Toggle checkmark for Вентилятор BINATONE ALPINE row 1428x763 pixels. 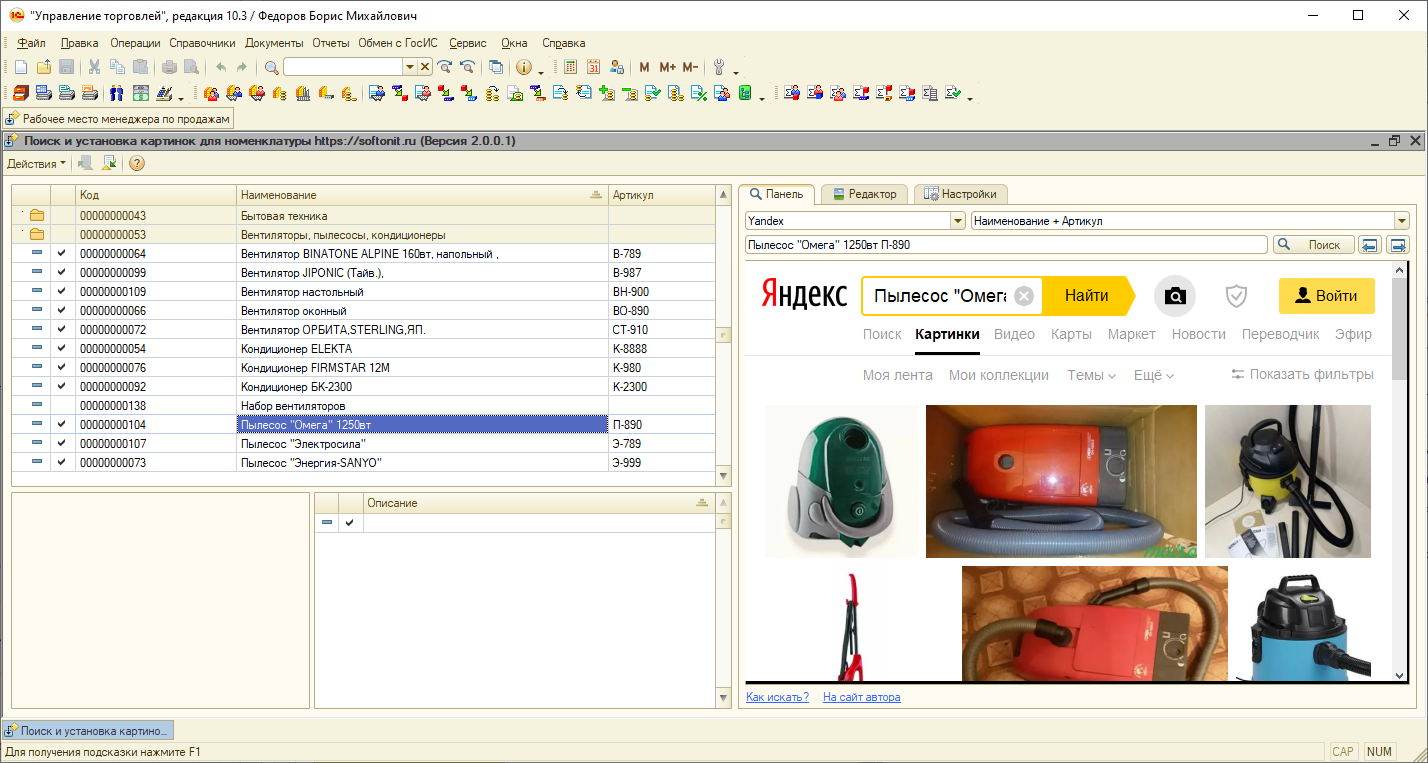62,254
